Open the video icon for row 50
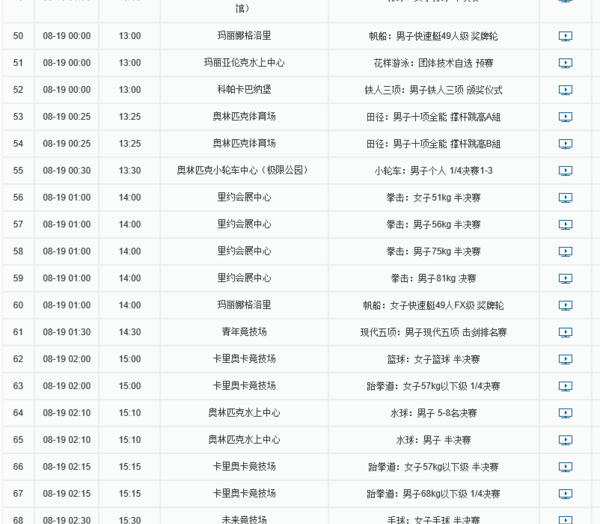The width and height of the screenshot is (600, 524). coord(565,36)
